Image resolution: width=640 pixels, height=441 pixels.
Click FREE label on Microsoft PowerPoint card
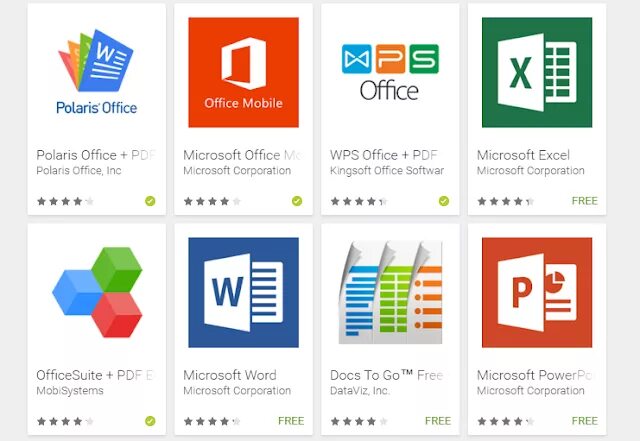pos(584,421)
